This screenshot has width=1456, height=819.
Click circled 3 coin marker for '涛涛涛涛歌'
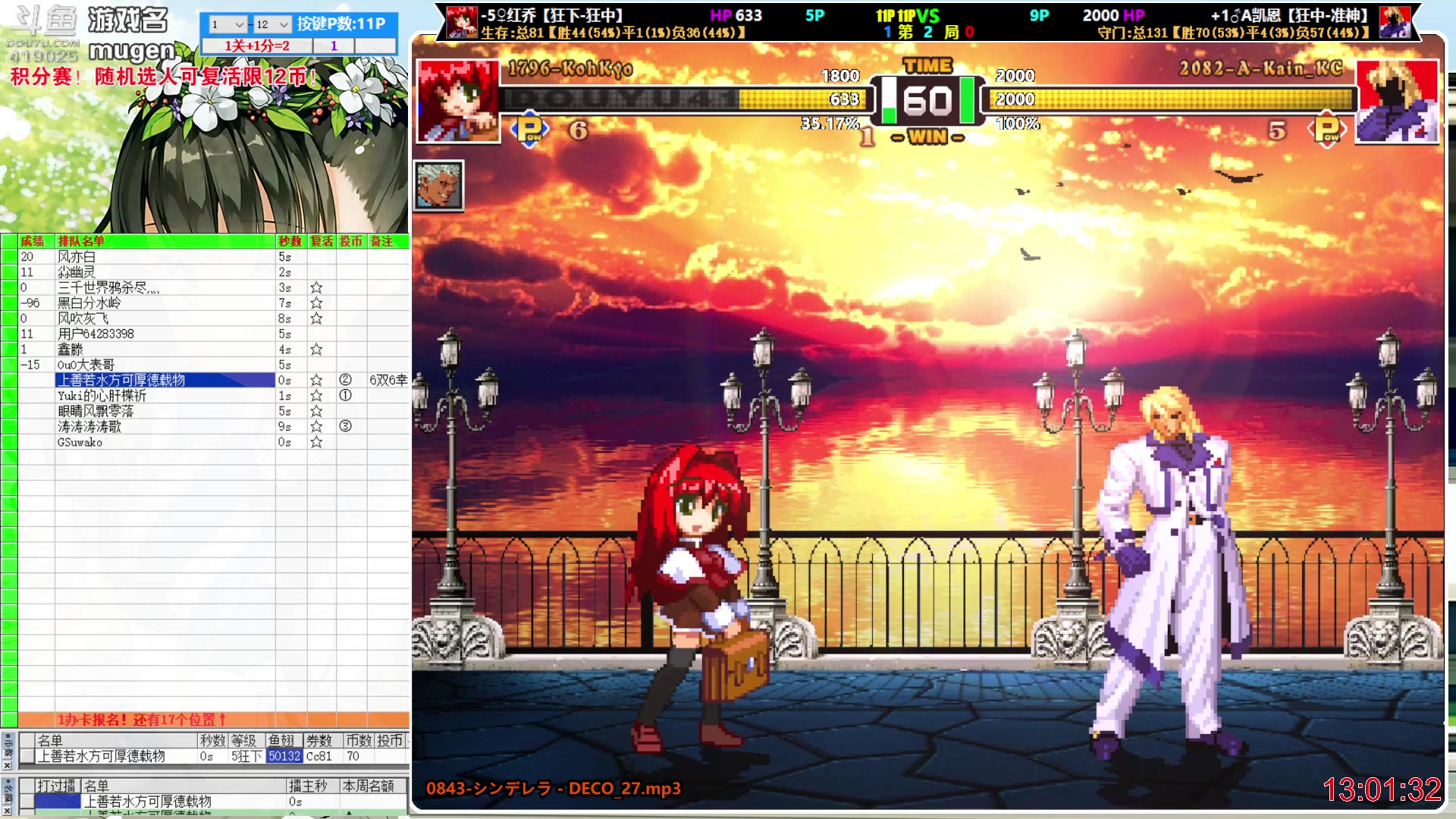[345, 426]
